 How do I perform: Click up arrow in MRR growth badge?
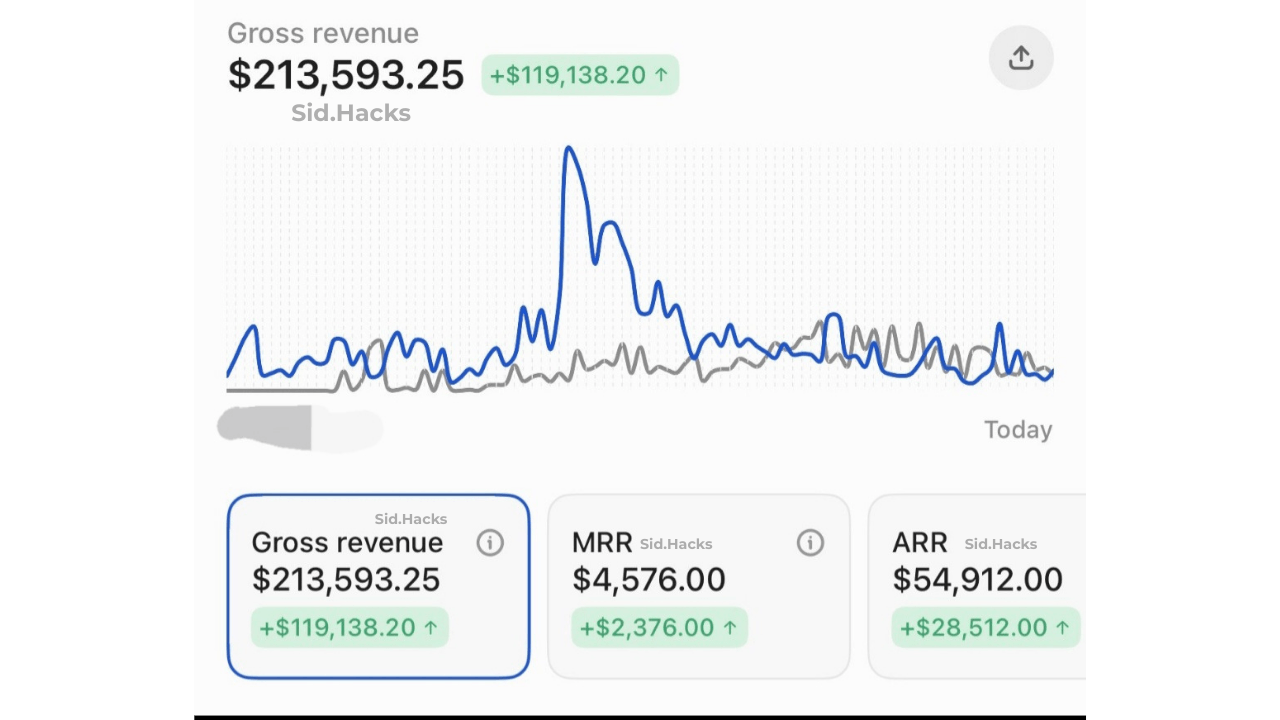point(730,628)
